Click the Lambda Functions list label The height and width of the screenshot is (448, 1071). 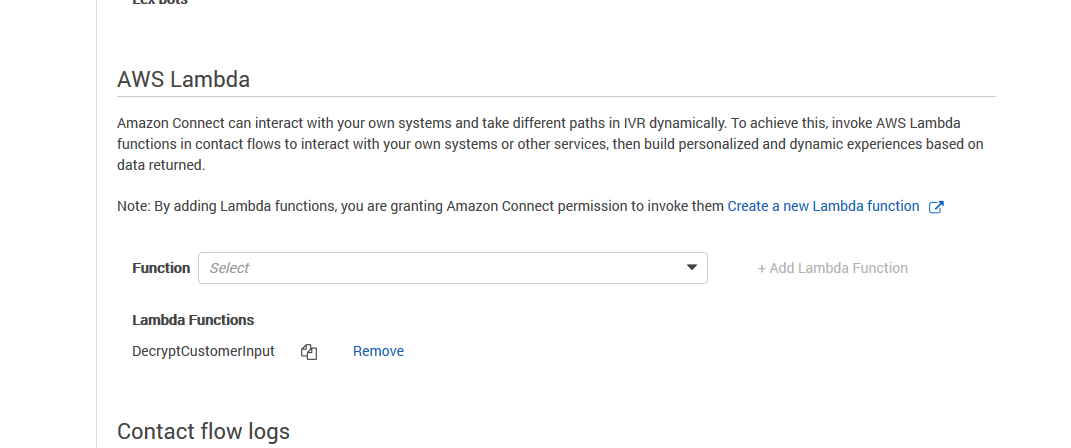pyautogui.click(x=193, y=320)
